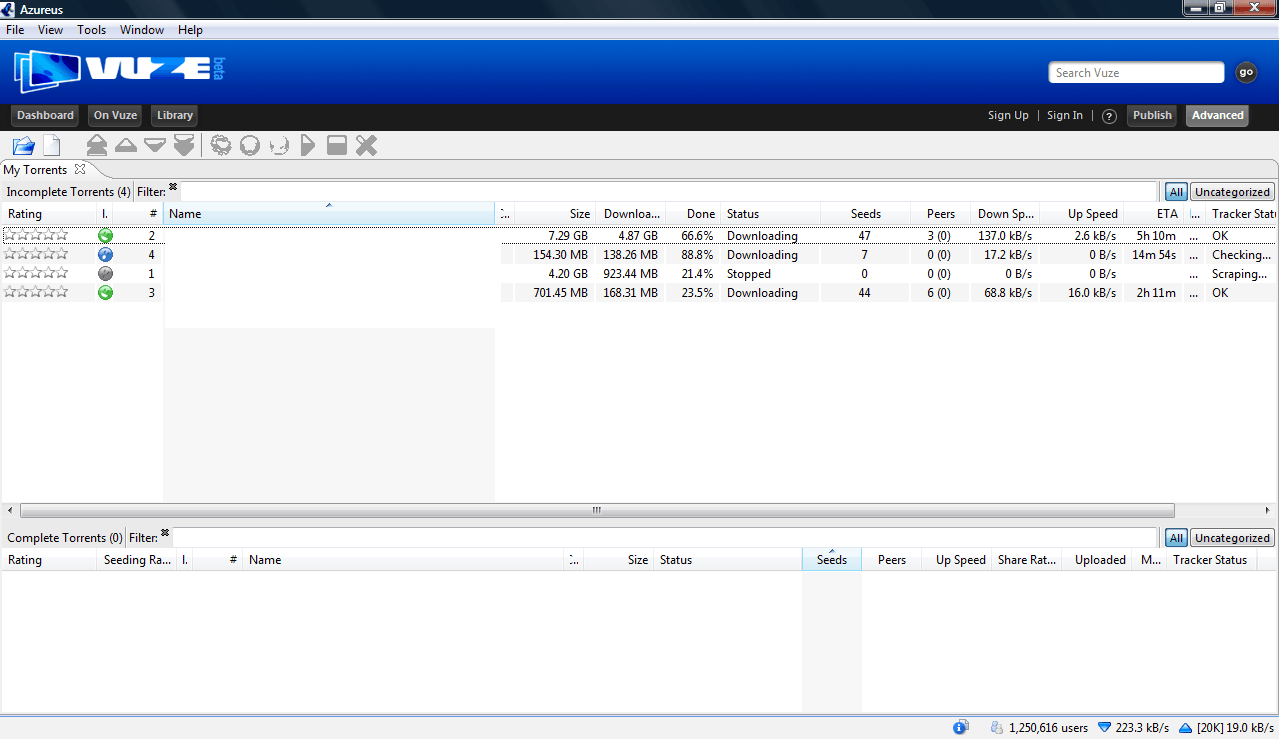Click the Start torrent toolbar icon

point(308,145)
